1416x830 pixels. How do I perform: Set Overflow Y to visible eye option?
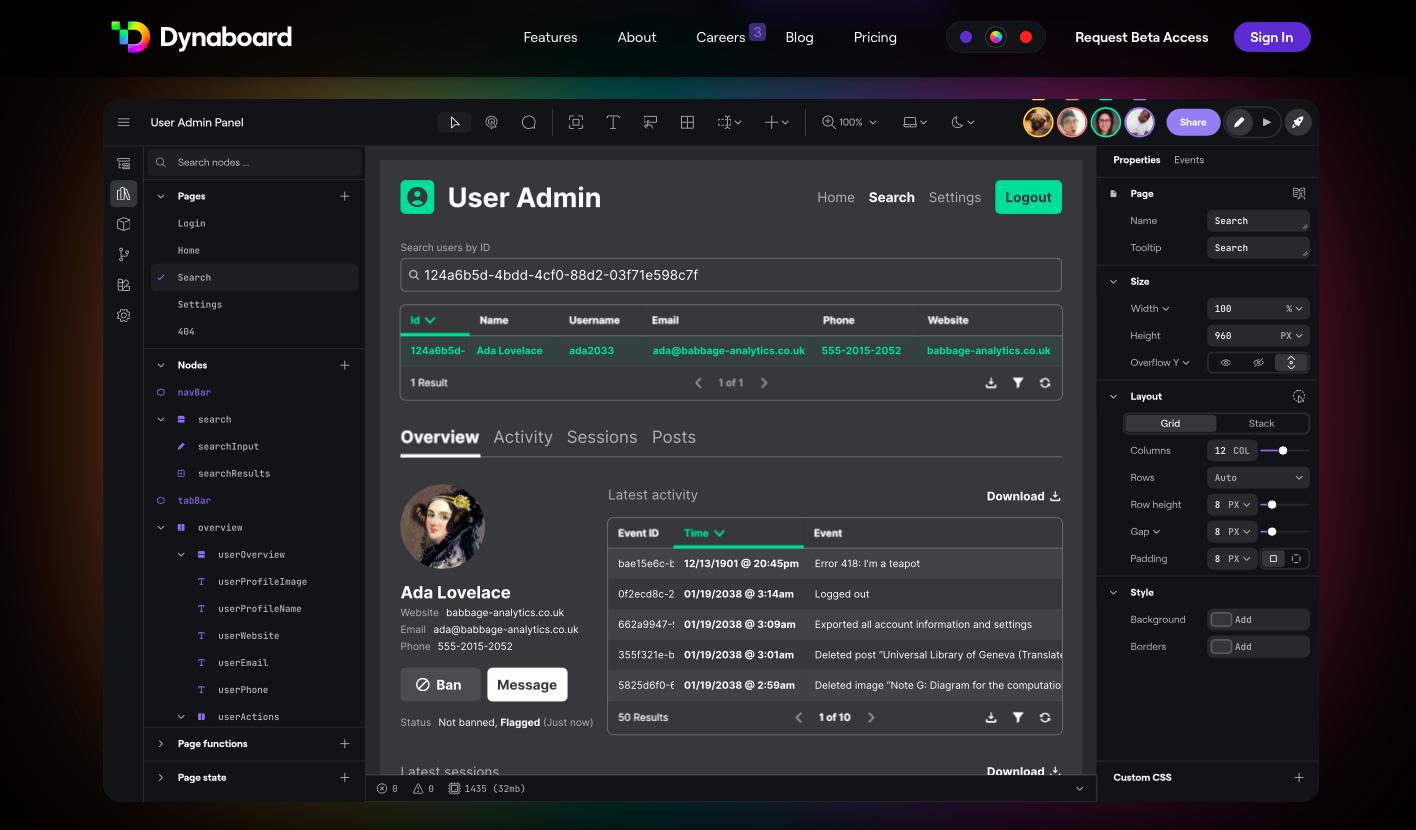tap(1225, 363)
